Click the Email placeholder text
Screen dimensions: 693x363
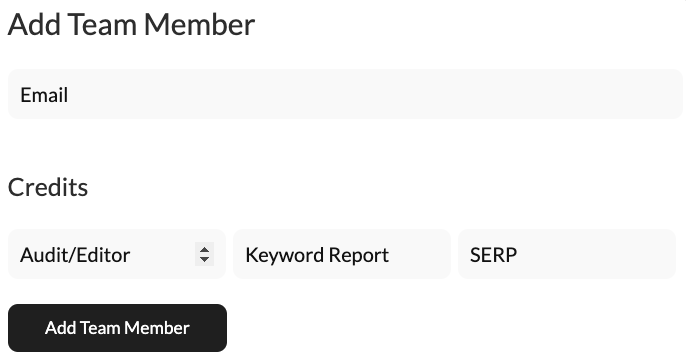click(x=44, y=95)
